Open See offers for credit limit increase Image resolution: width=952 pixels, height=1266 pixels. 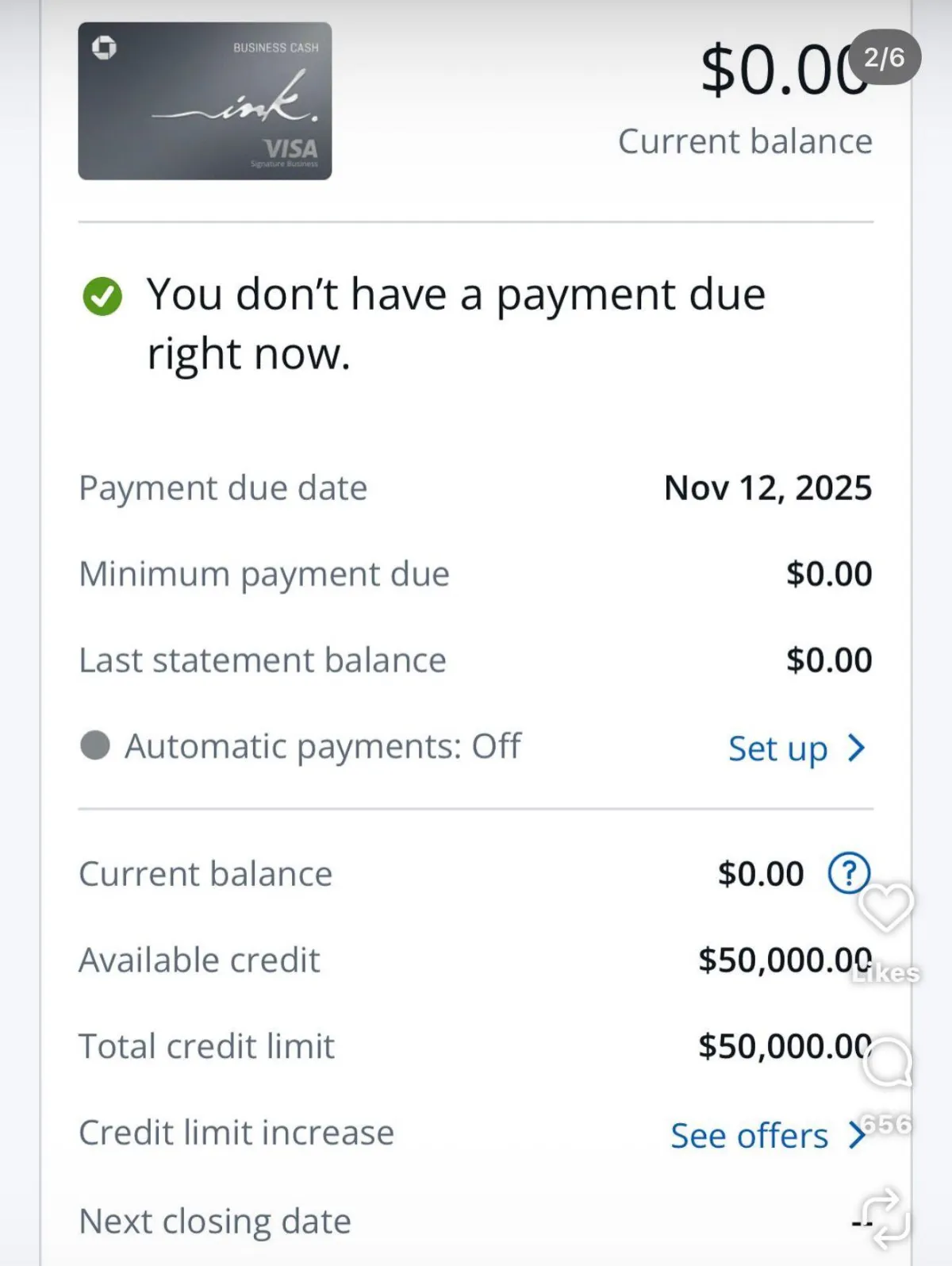tap(749, 1135)
